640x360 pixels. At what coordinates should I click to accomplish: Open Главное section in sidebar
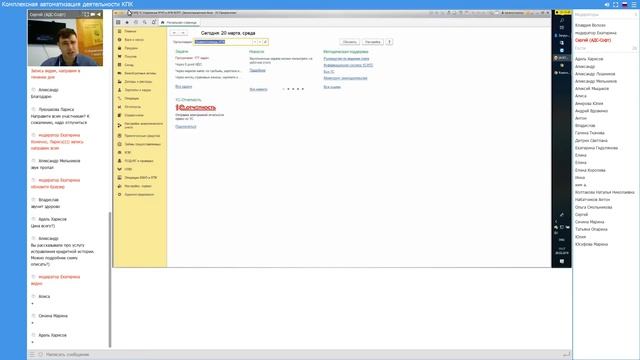pos(130,31)
